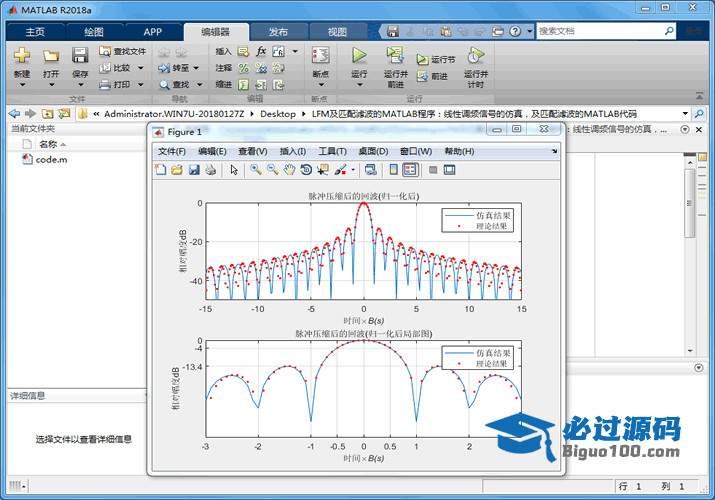The width and height of the screenshot is (715, 500).
Task: Toggle Insert Colorbar in Figure 1 toolbar
Action: pyautogui.click(x=394, y=170)
